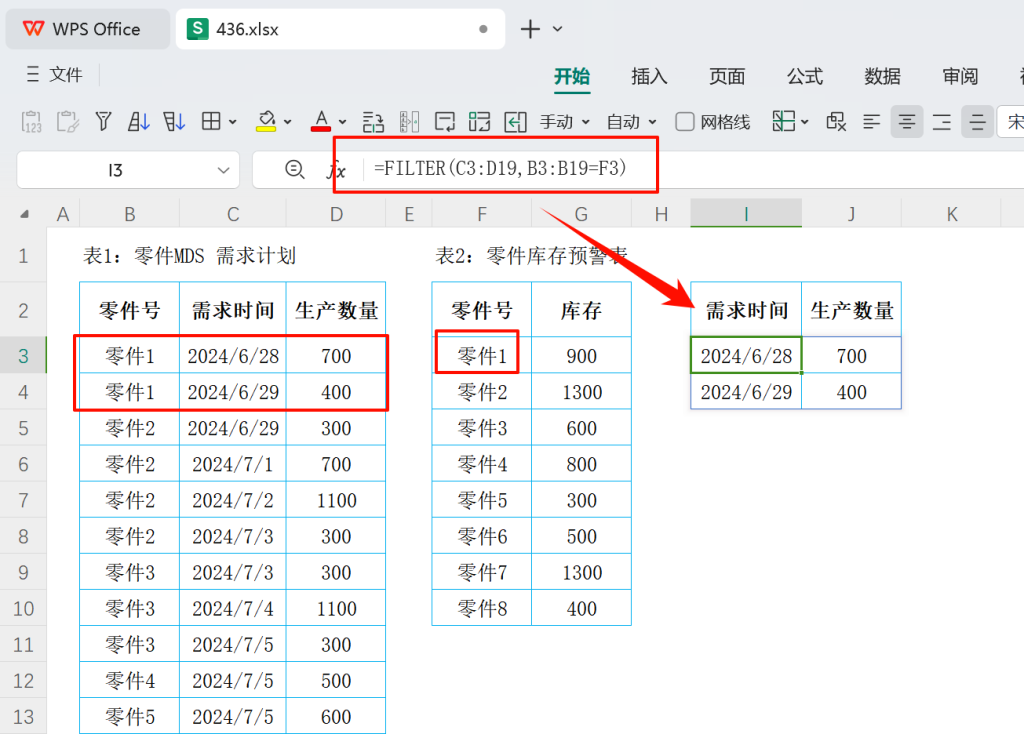Select the 436.xlsx document tab

(x=340, y=29)
